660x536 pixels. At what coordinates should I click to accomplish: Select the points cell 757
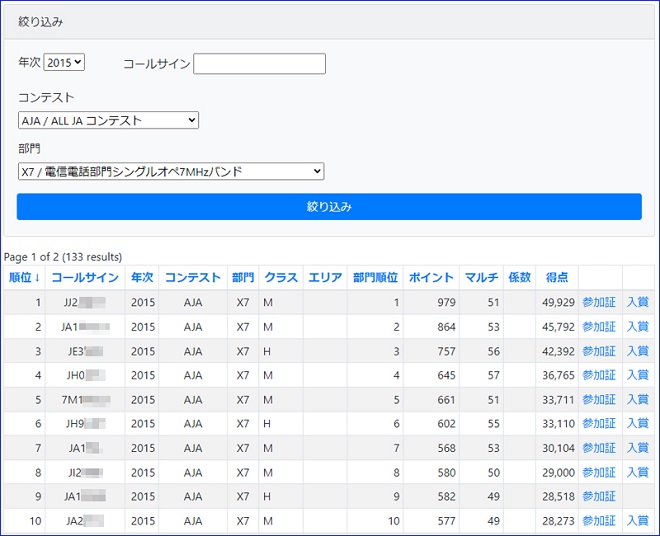(x=431, y=351)
